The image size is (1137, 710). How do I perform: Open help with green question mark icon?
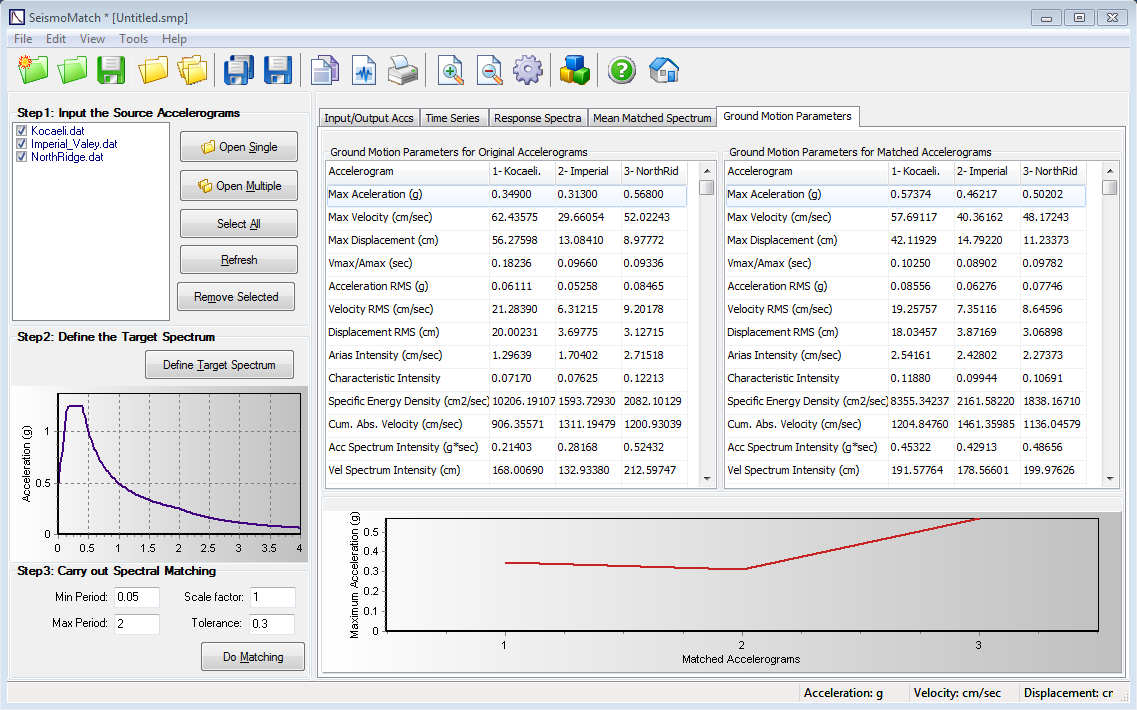(x=622, y=70)
